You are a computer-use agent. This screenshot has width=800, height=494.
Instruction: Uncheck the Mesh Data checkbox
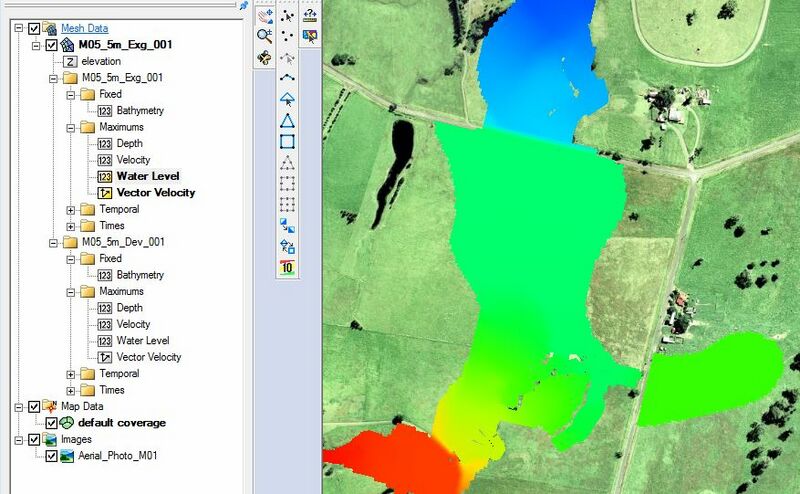click(x=35, y=29)
